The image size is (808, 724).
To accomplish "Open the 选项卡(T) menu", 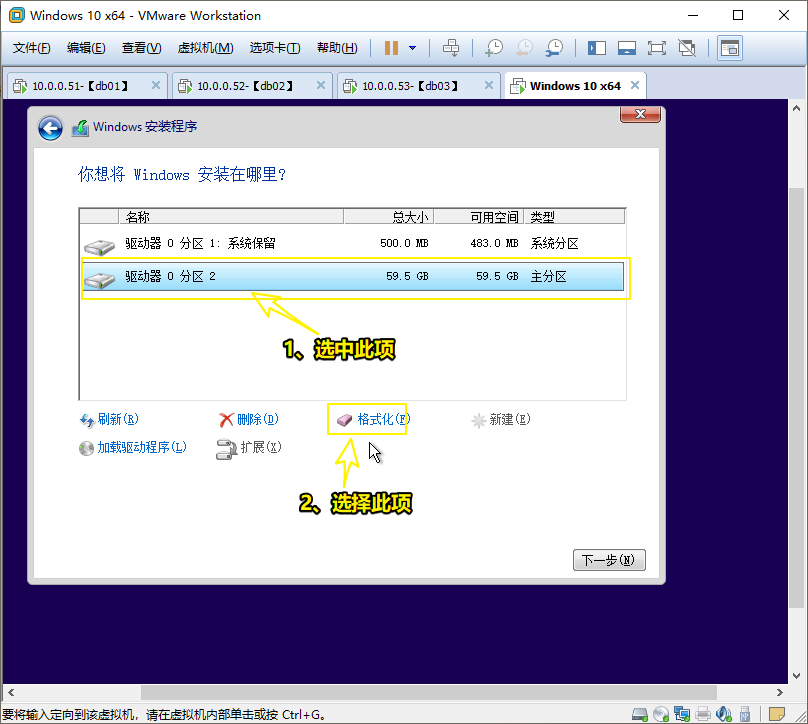I will 275,48.
